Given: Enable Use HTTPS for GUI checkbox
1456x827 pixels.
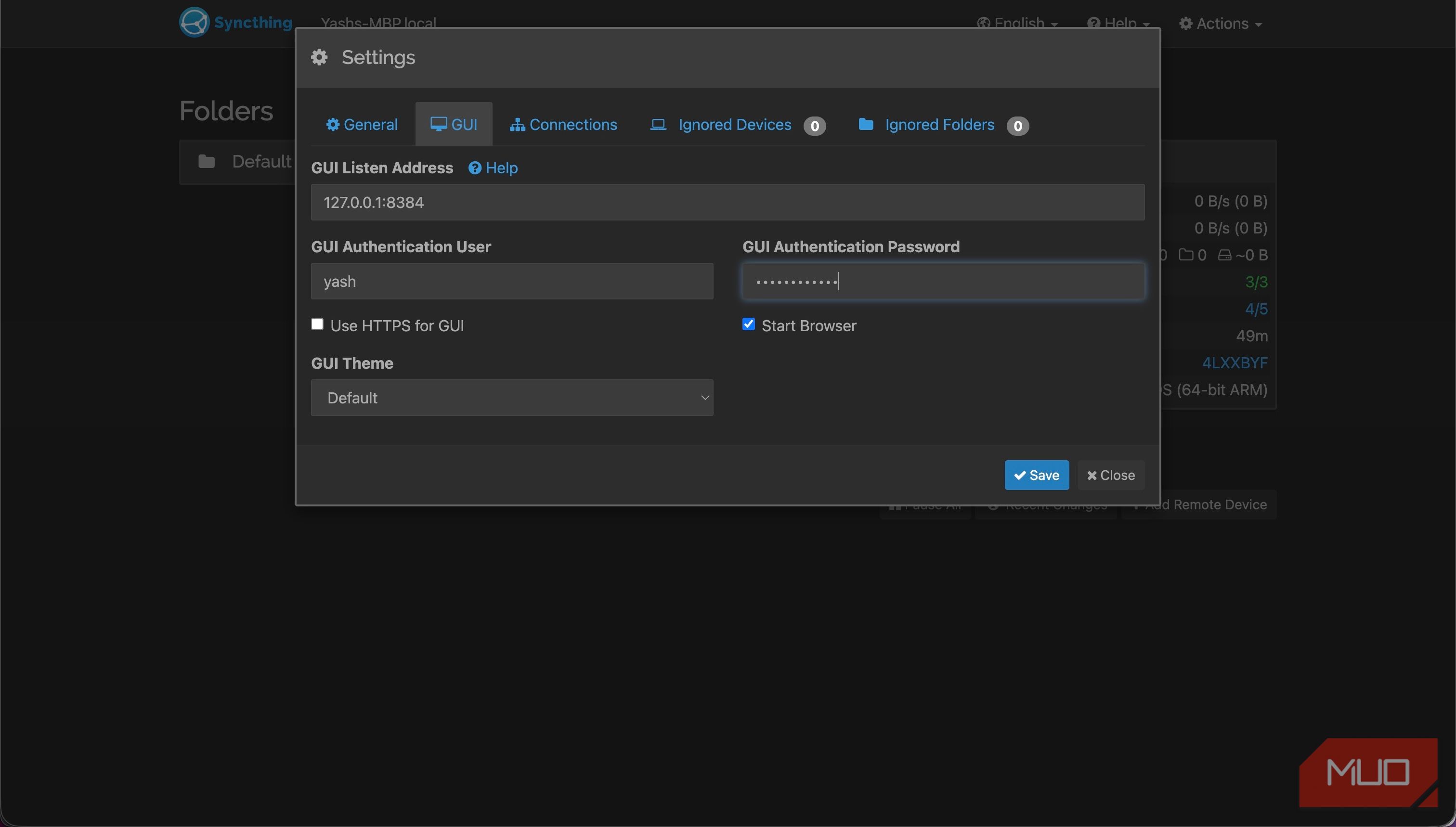Looking at the screenshot, I should 317,324.
